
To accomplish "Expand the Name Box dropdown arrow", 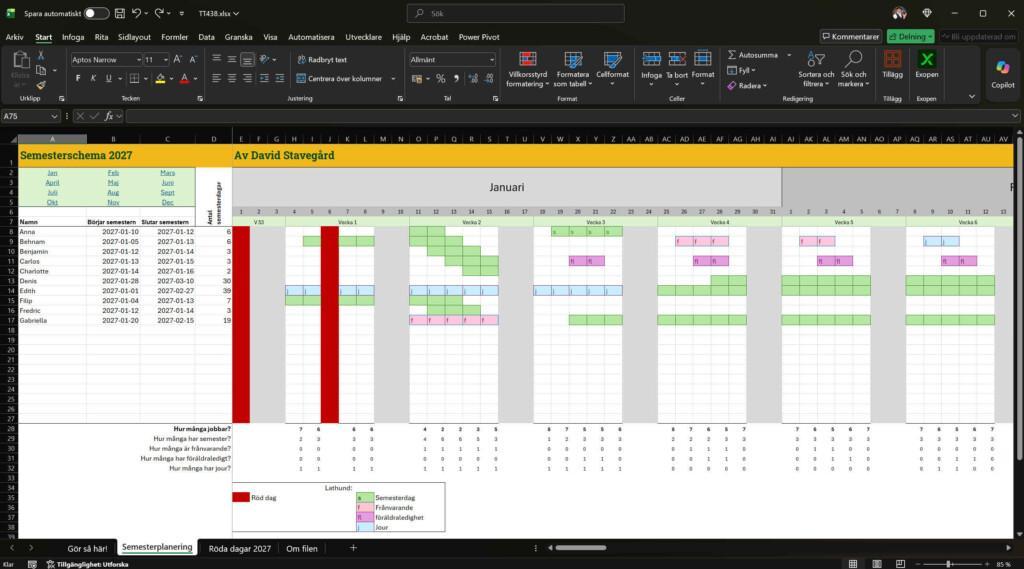I will click(x=54, y=116).
